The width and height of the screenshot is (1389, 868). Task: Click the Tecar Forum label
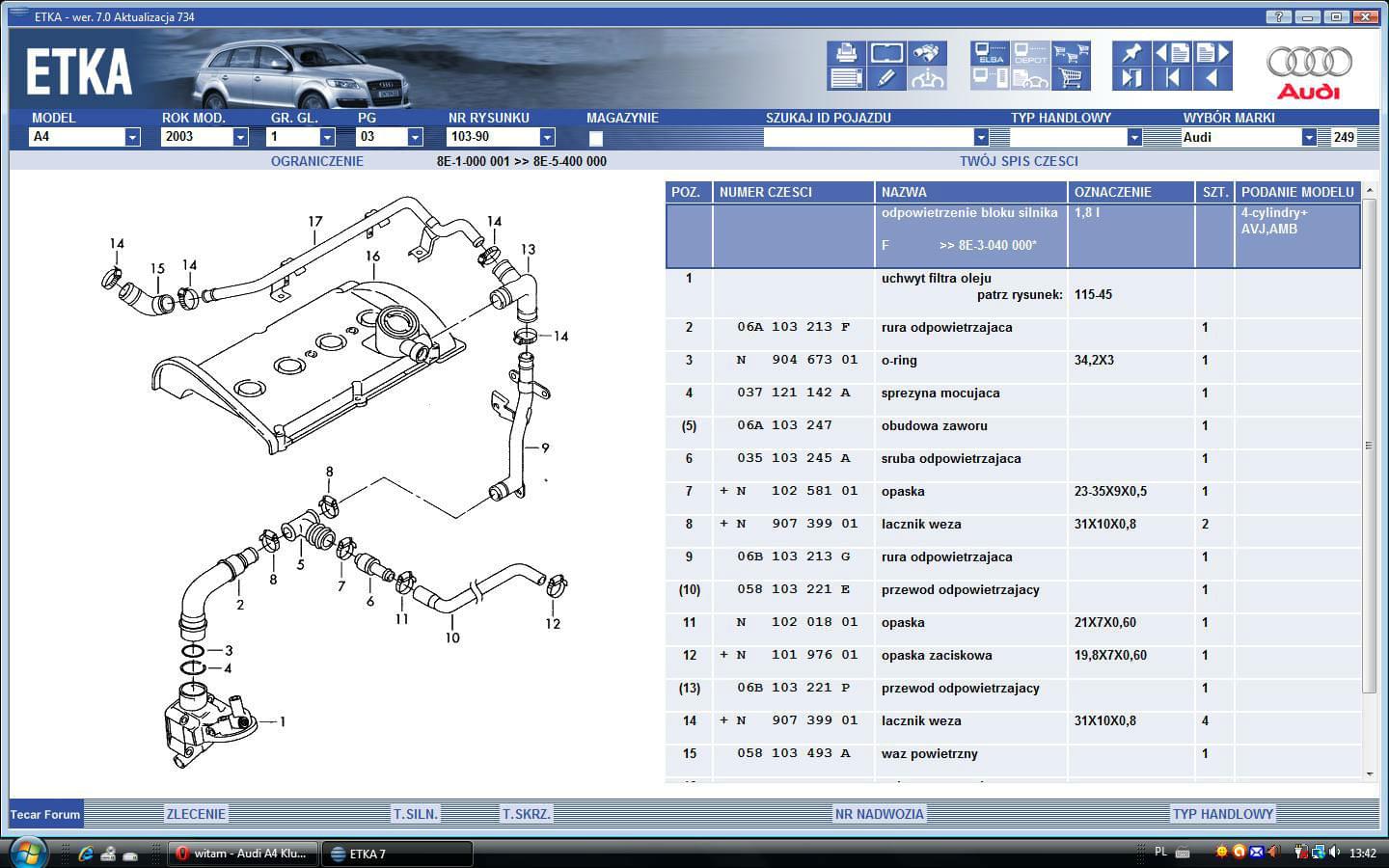pos(45,815)
